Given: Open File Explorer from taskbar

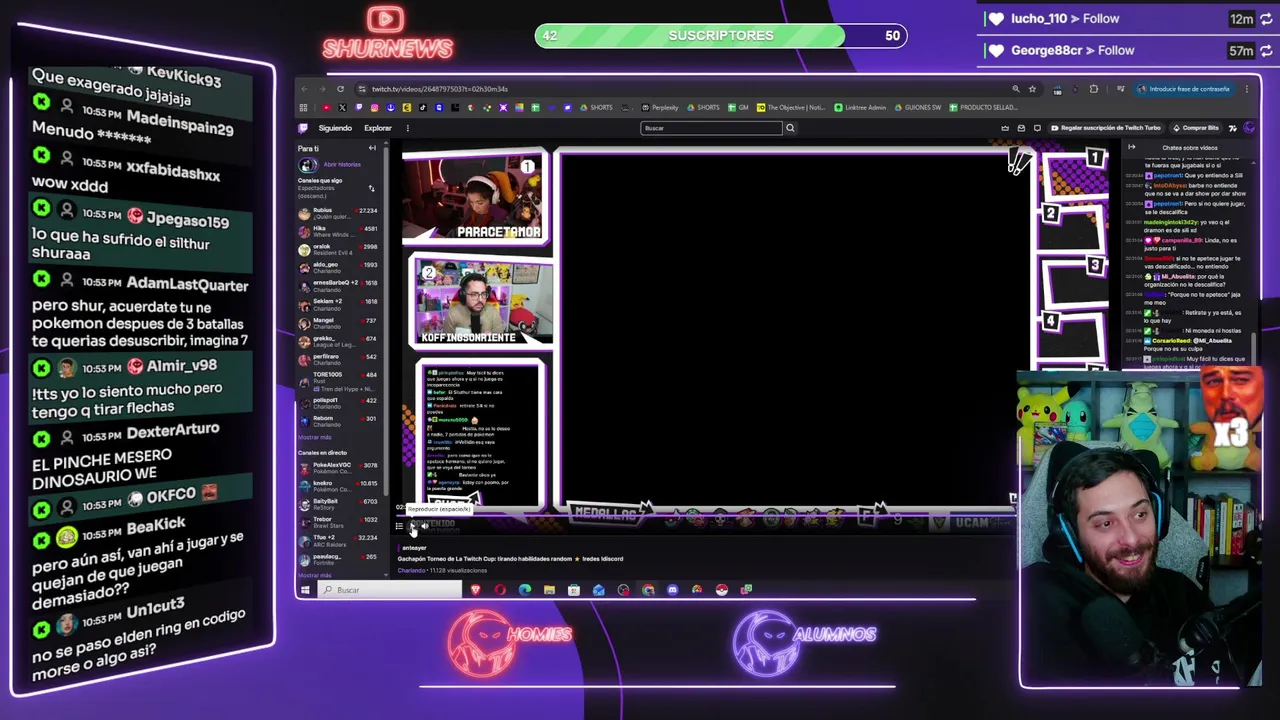Looking at the screenshot, I should pyautogui.click(x=549, y=590).
